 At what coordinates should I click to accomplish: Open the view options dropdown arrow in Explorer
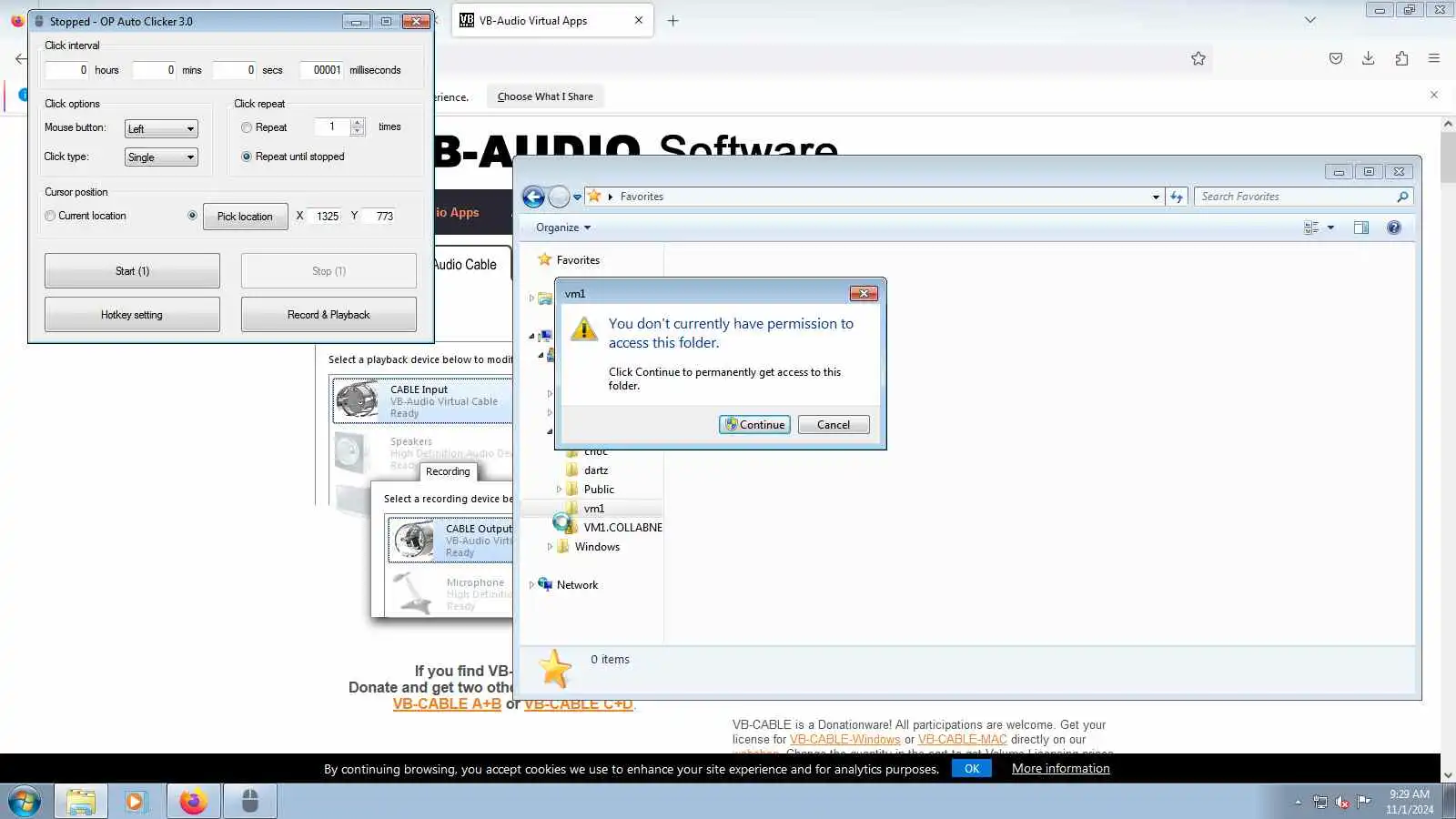tap(1330, 227)
